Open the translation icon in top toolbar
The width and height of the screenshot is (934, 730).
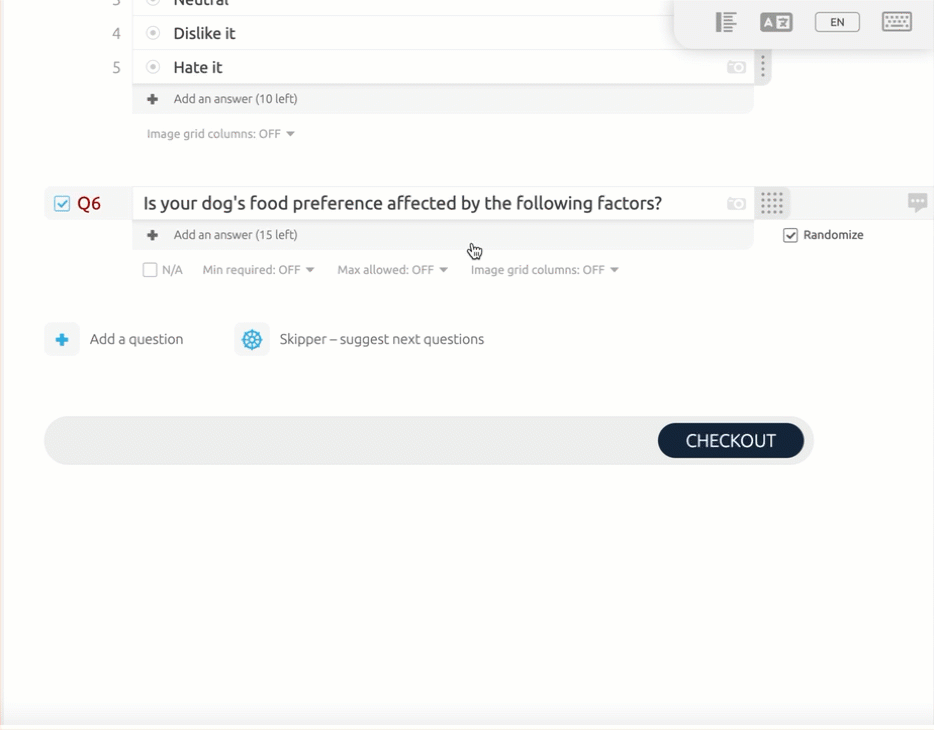[776, 22]
